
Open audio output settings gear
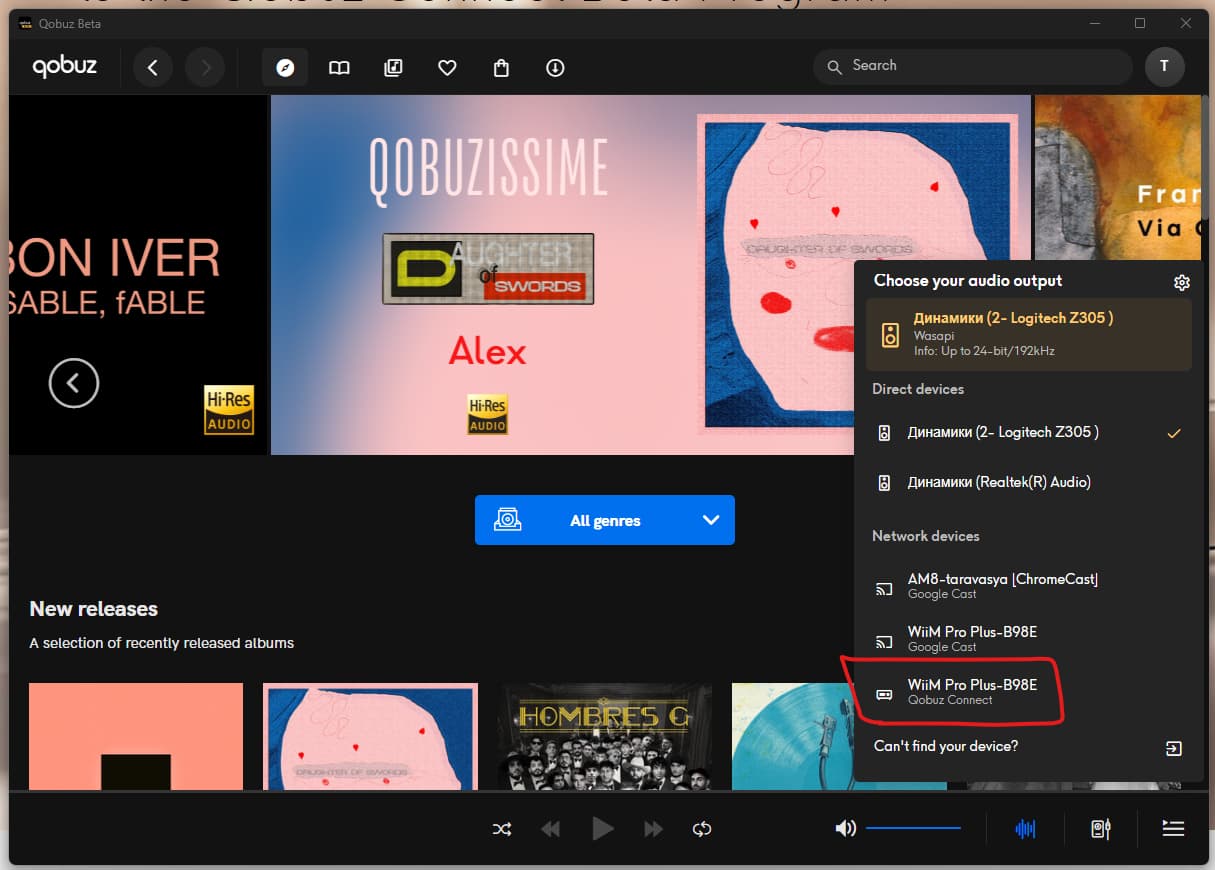coord(1181,282)
